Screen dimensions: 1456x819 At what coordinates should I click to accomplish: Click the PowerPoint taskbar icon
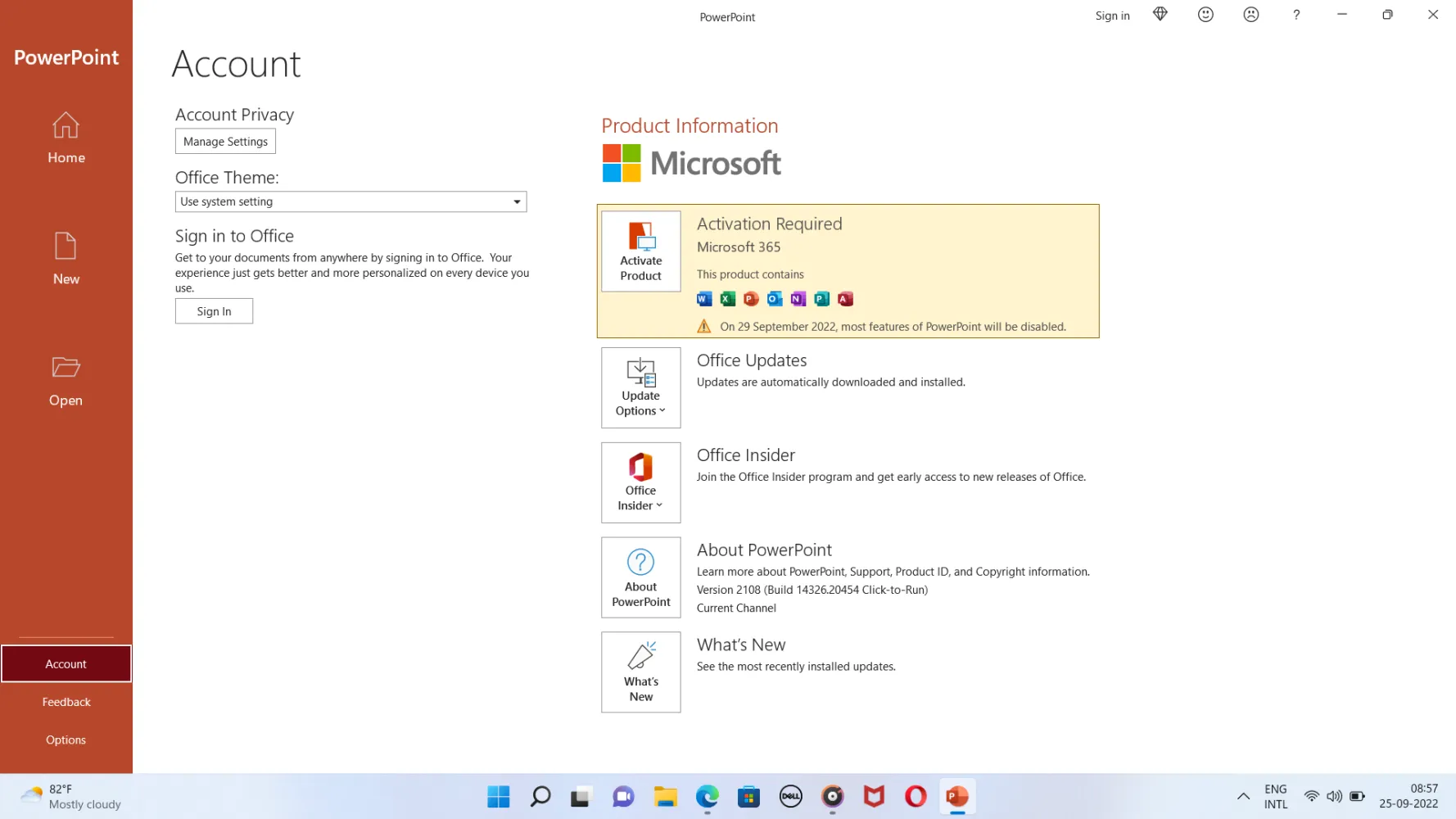coord(957,796)
